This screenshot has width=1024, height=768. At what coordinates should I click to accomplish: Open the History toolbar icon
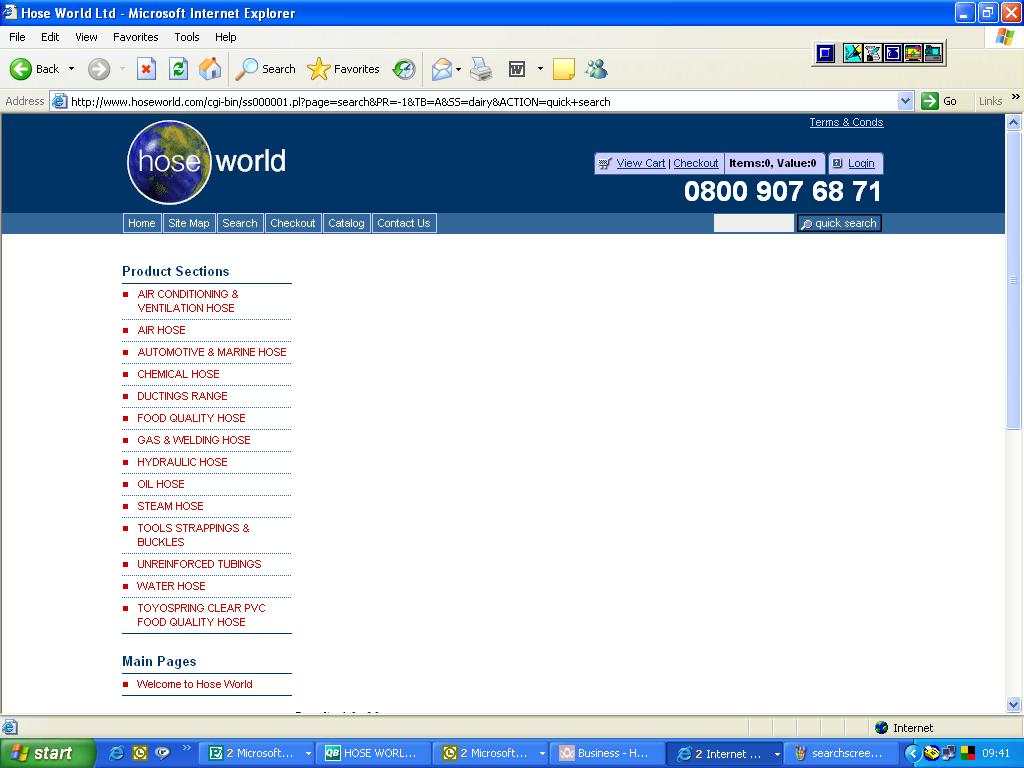[x=404, y=69]
